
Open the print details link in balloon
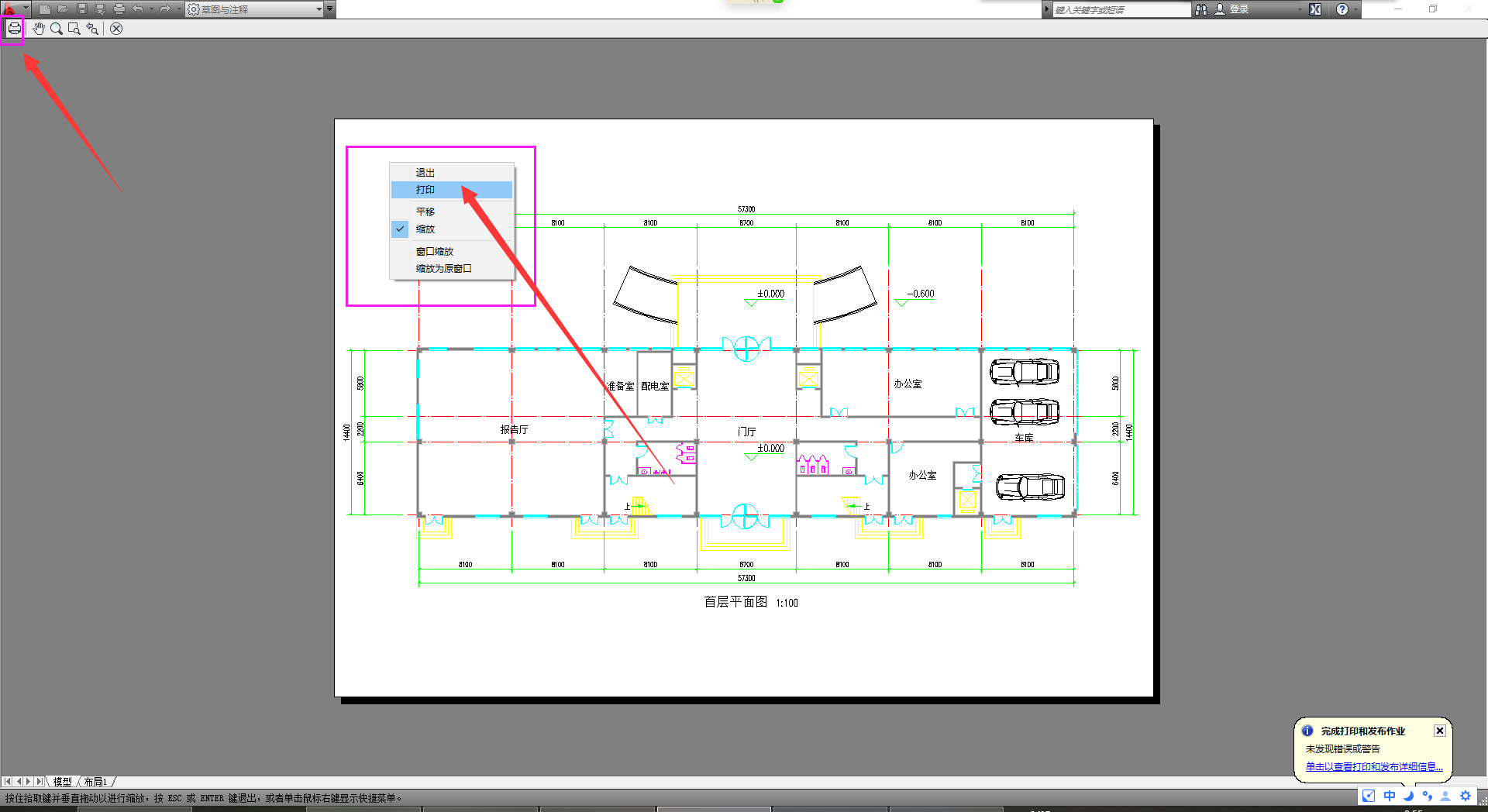pyautogui.click(x=1374, y=766)
